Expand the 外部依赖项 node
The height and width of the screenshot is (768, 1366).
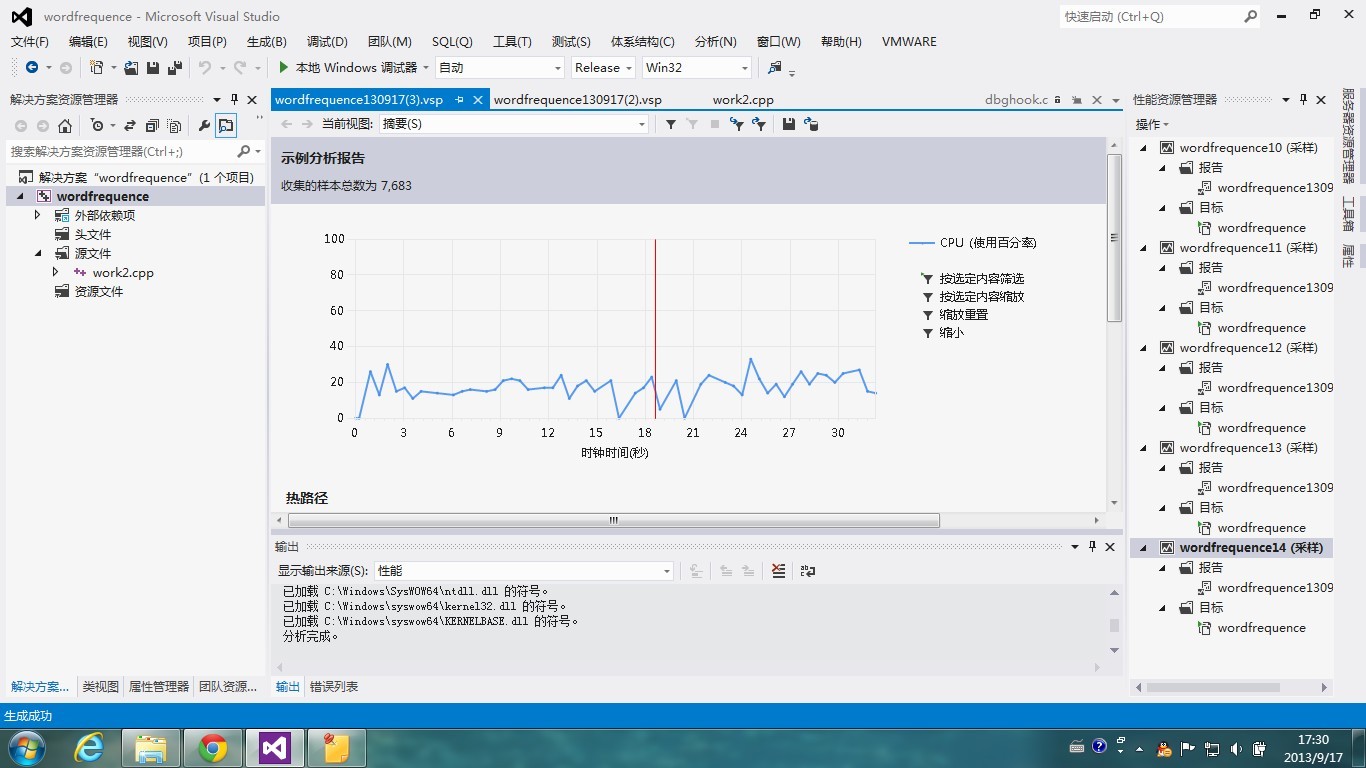38,215
